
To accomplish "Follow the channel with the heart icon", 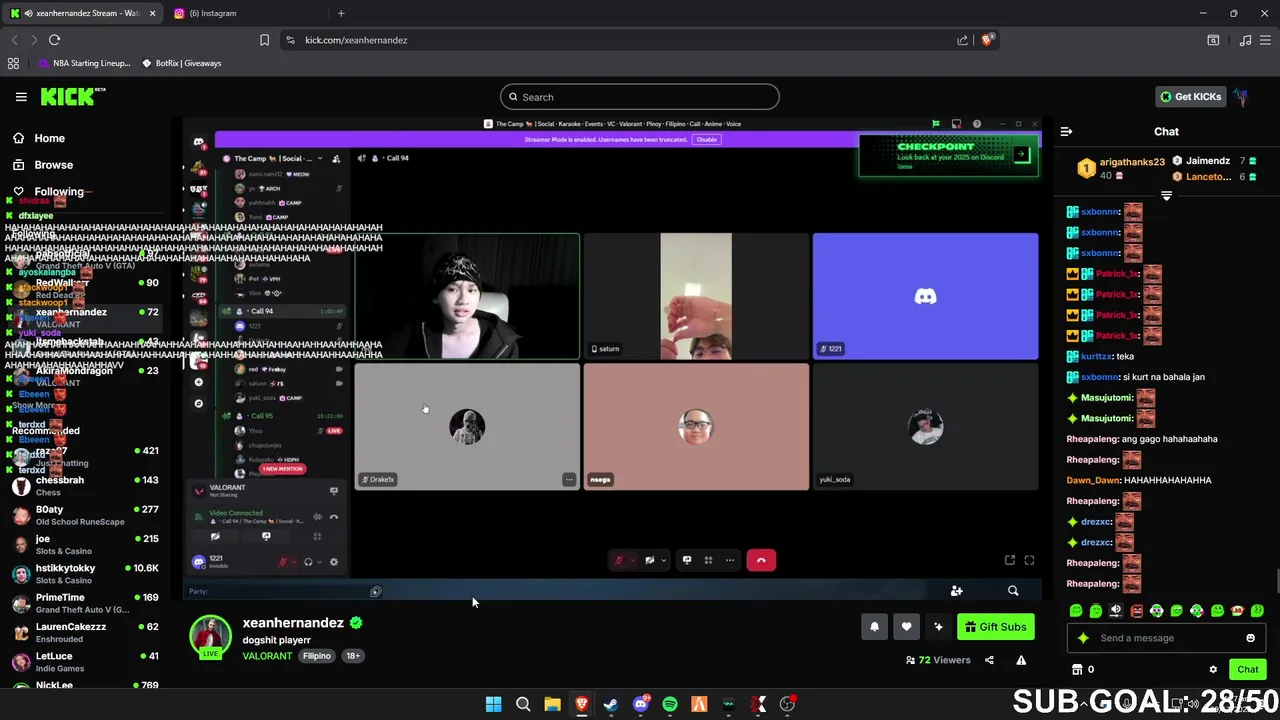I will tap(906, 627).
